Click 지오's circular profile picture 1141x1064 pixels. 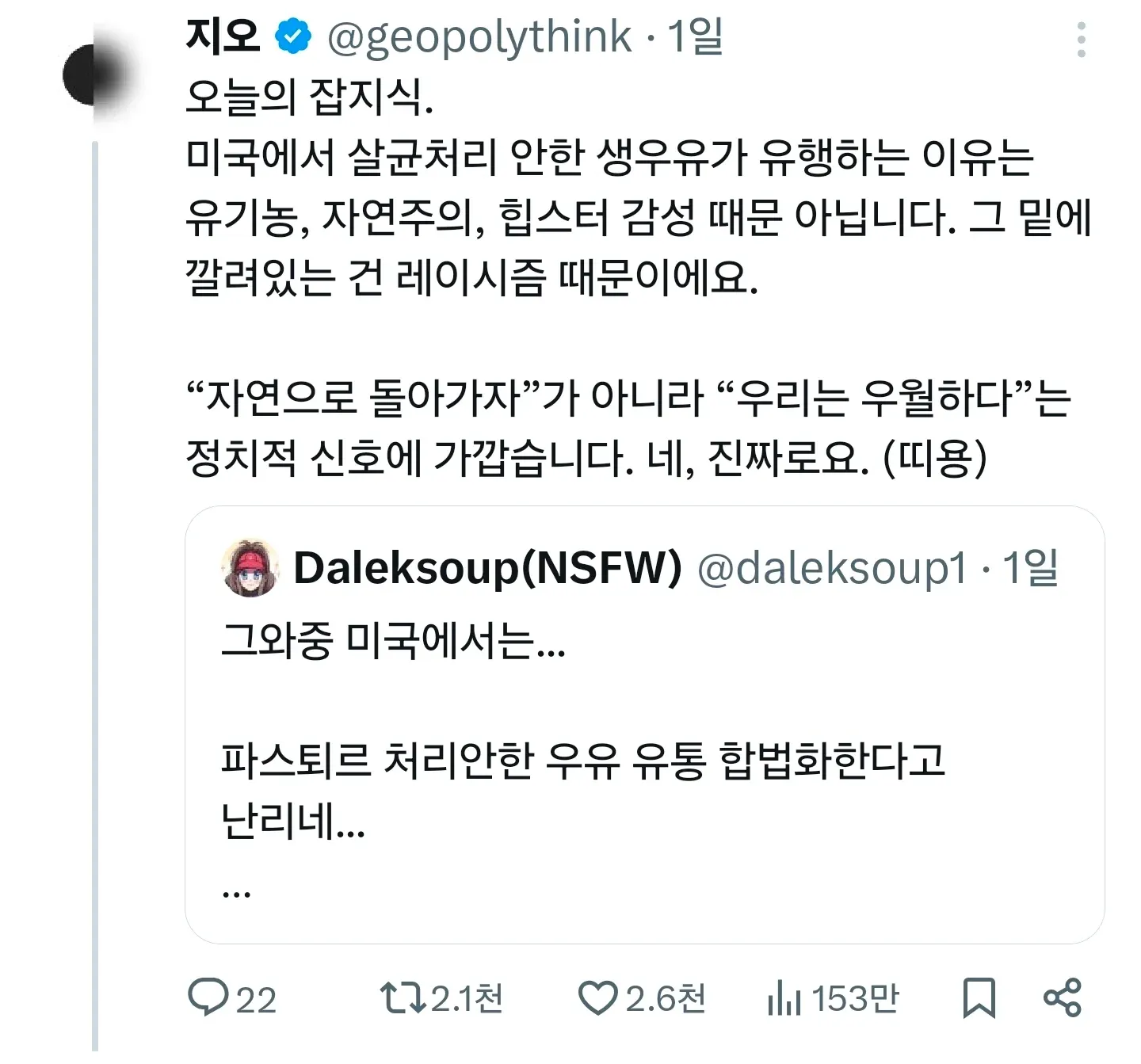pos(95,75)
